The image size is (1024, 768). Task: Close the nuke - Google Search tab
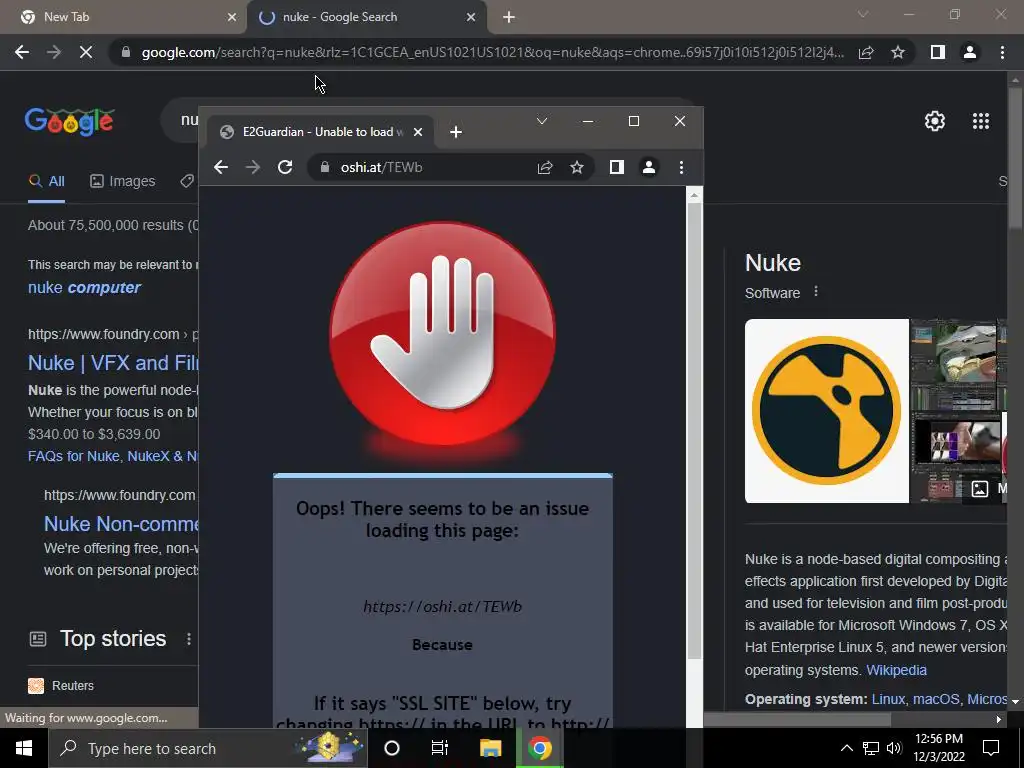click(x=471, y=17)
